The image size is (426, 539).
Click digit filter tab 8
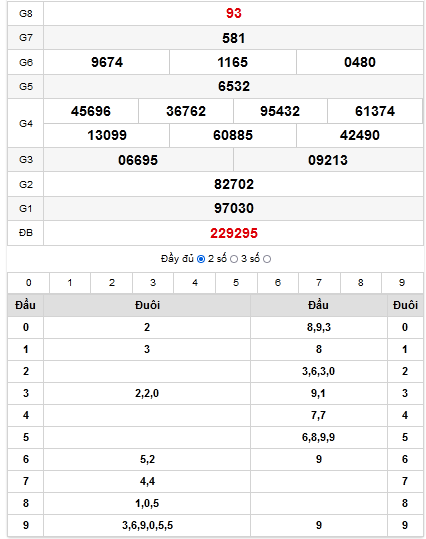coord(361,283)
